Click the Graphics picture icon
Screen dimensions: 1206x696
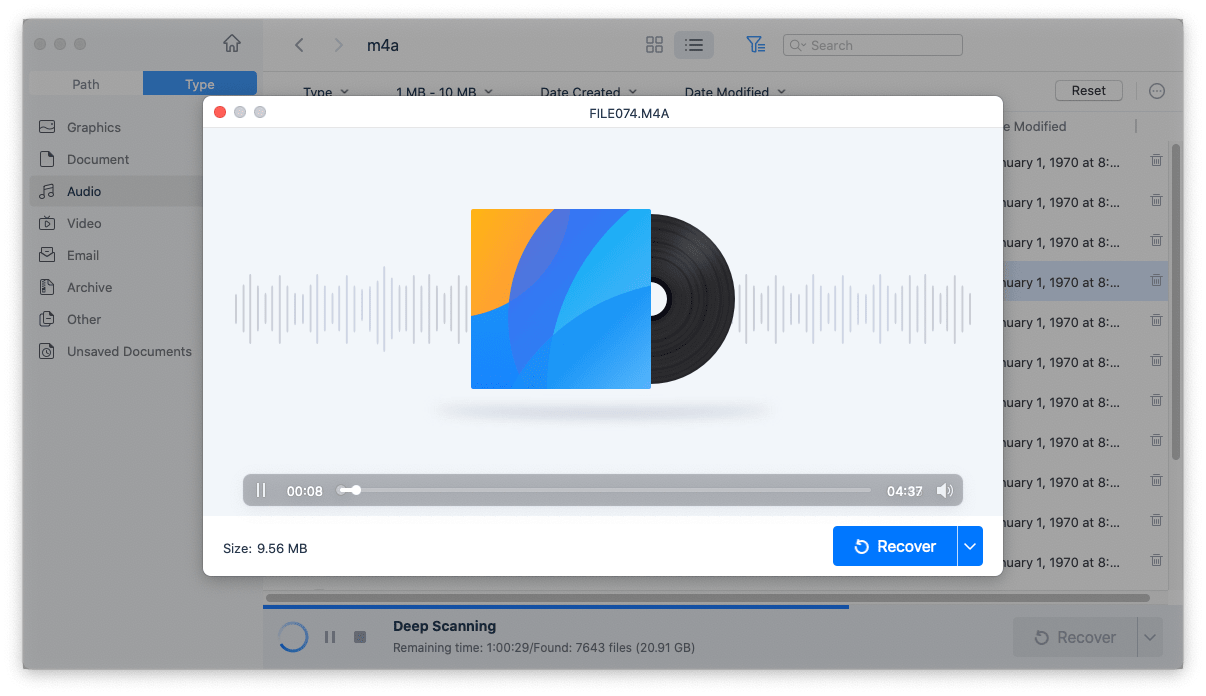(x=47, y=127)
